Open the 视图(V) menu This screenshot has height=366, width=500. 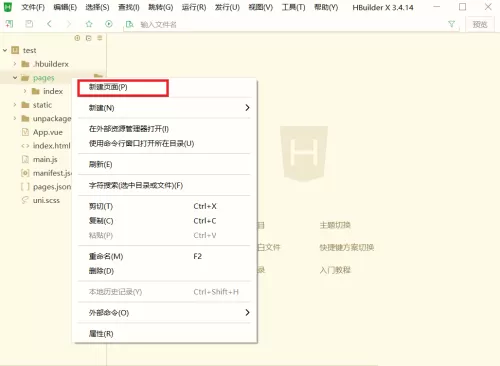[x=261, y=7]
